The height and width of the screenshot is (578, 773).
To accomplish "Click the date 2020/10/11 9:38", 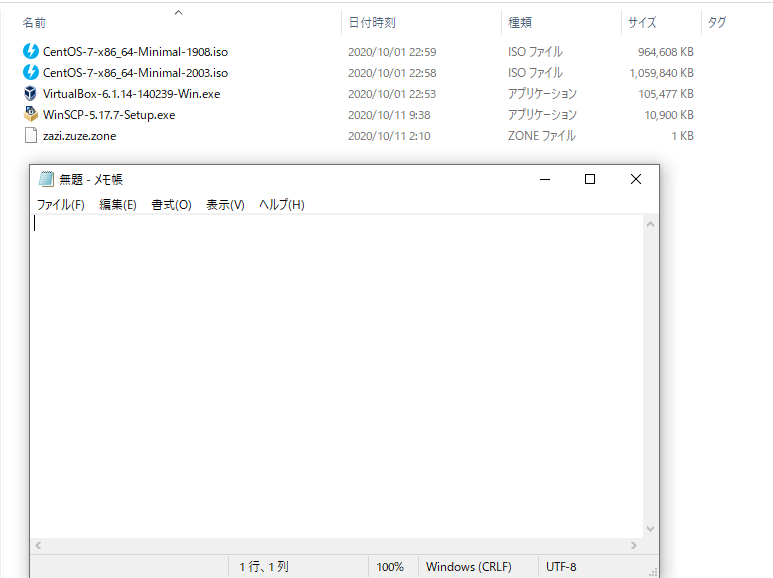I will pos(389,115).
